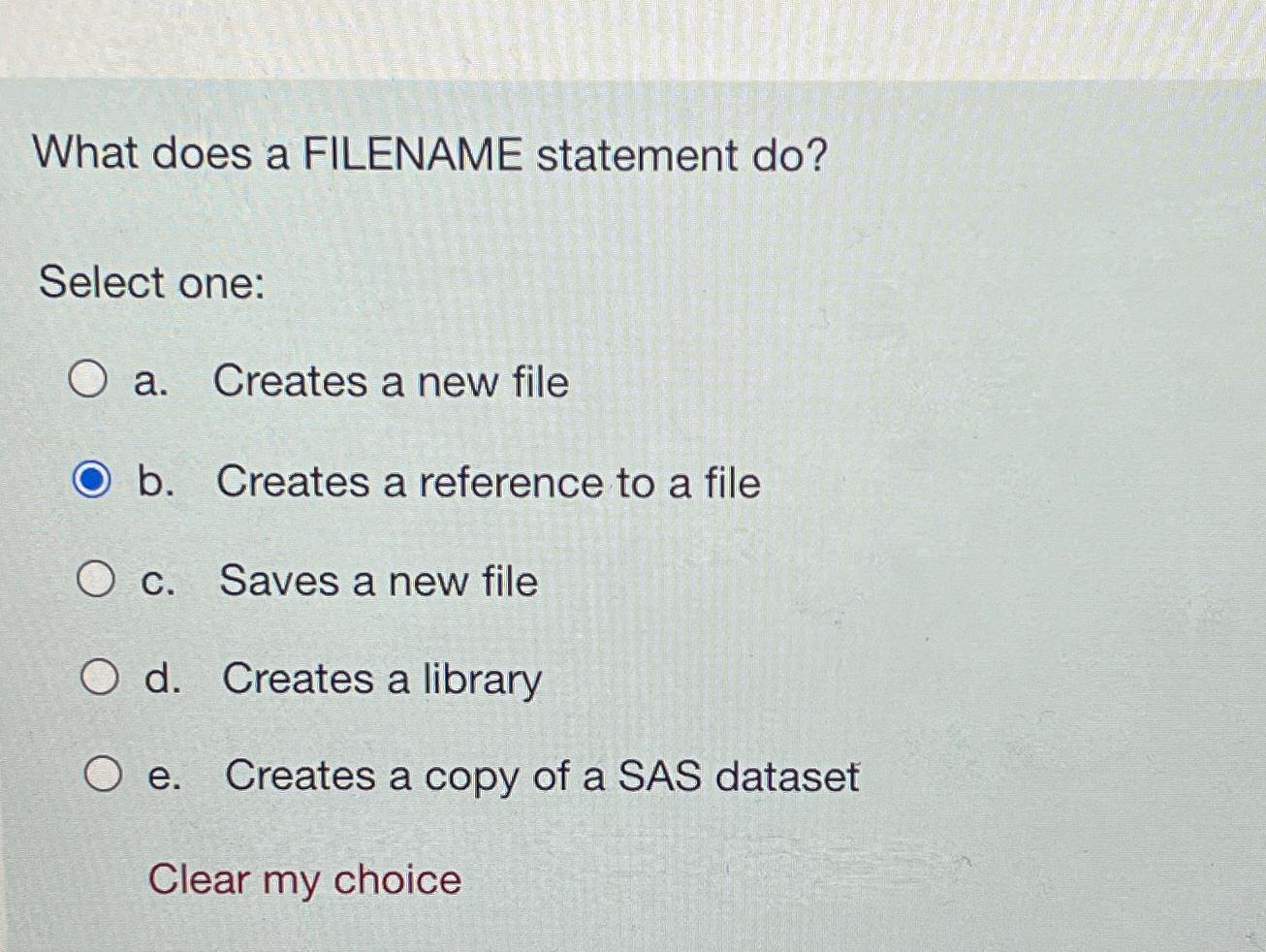Click the answer text Creates a new file
Viewport: 1266px width, 952px height.
pyautogui.click(x=392, y=383)
